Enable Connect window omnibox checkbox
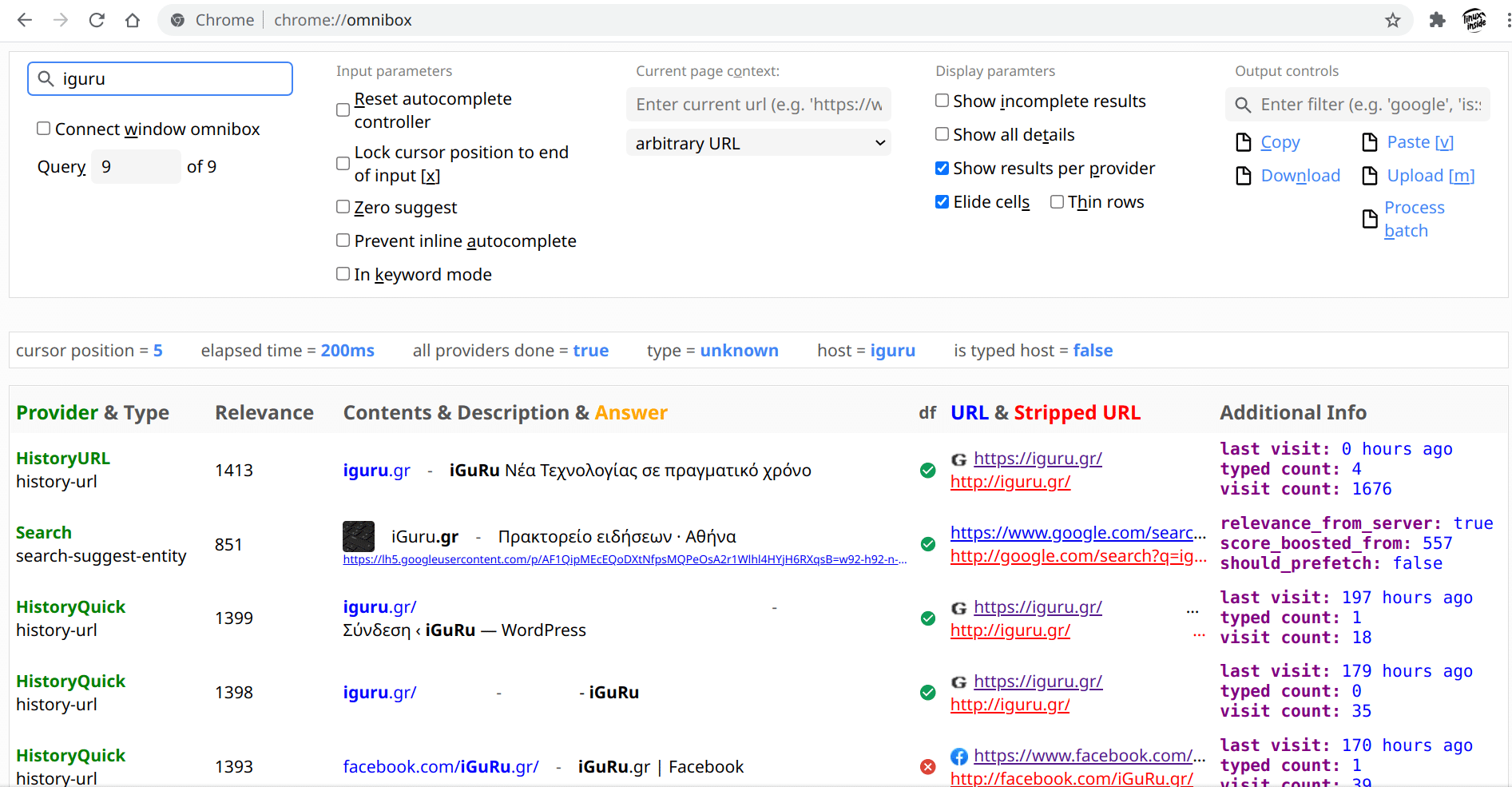 44,129
